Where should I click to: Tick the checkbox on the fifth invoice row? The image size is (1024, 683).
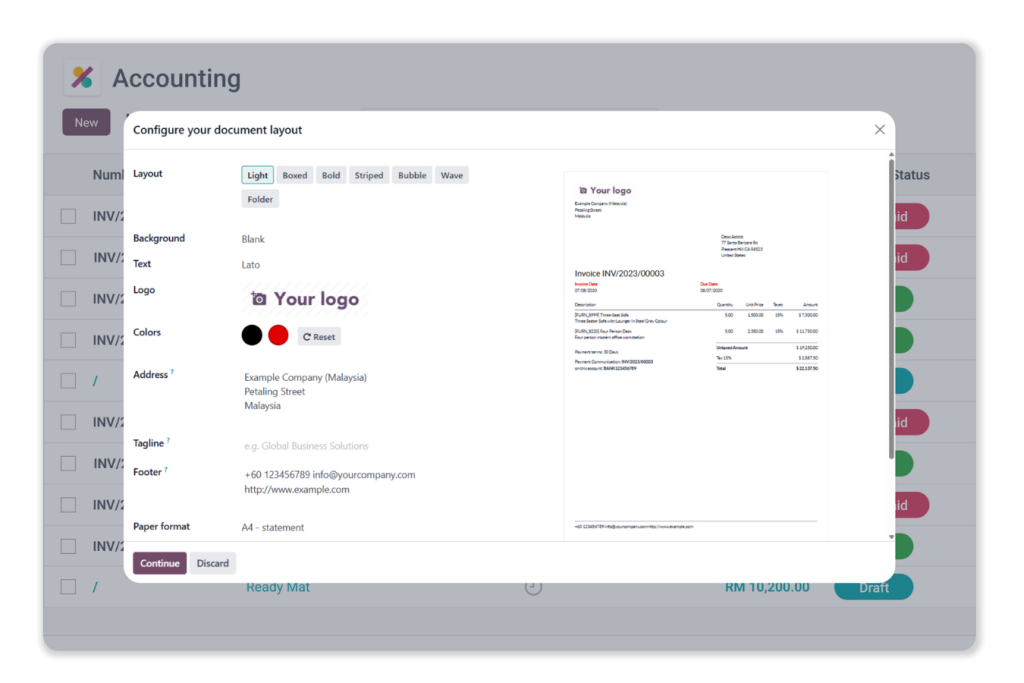coord(67,381)
